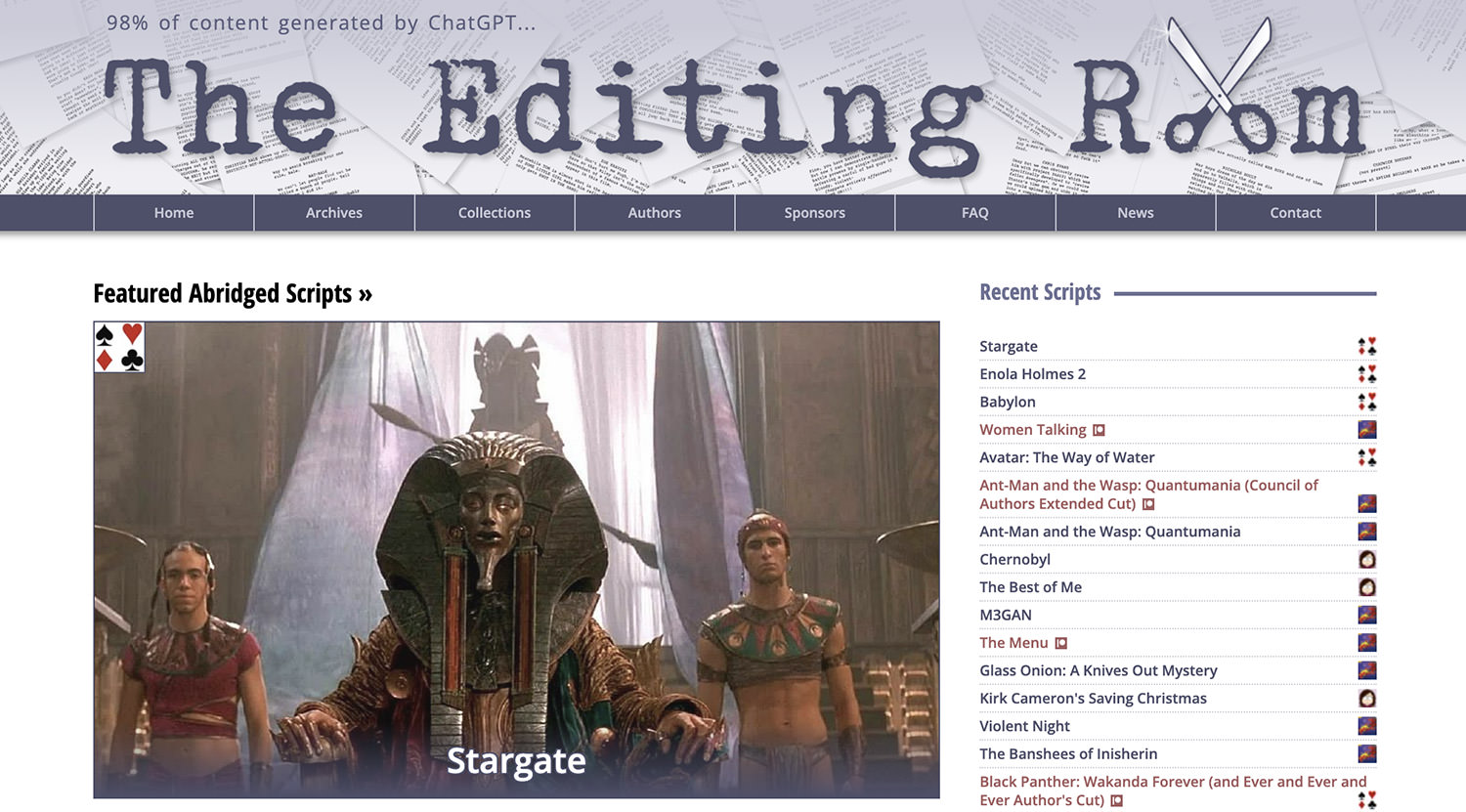Open Collections in the navigation bar
The width and height of the screenshot is (1466, 812).
coord(495,213)
